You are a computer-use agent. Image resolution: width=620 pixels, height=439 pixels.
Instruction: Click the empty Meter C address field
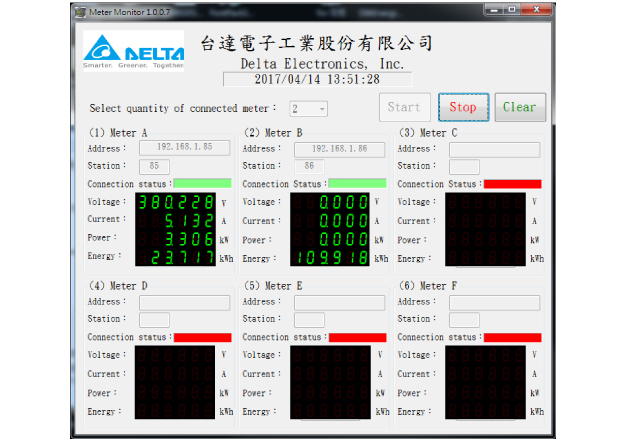pyautogui.click(x=494, y=150)
